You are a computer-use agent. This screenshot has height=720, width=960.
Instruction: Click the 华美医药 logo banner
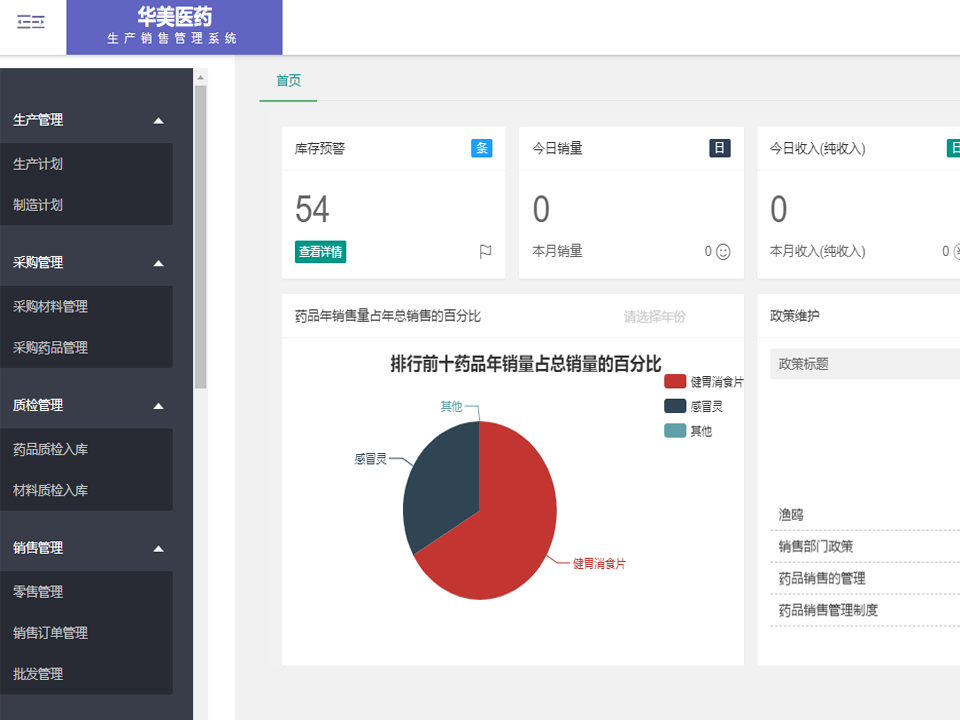[x=174, y=26]
